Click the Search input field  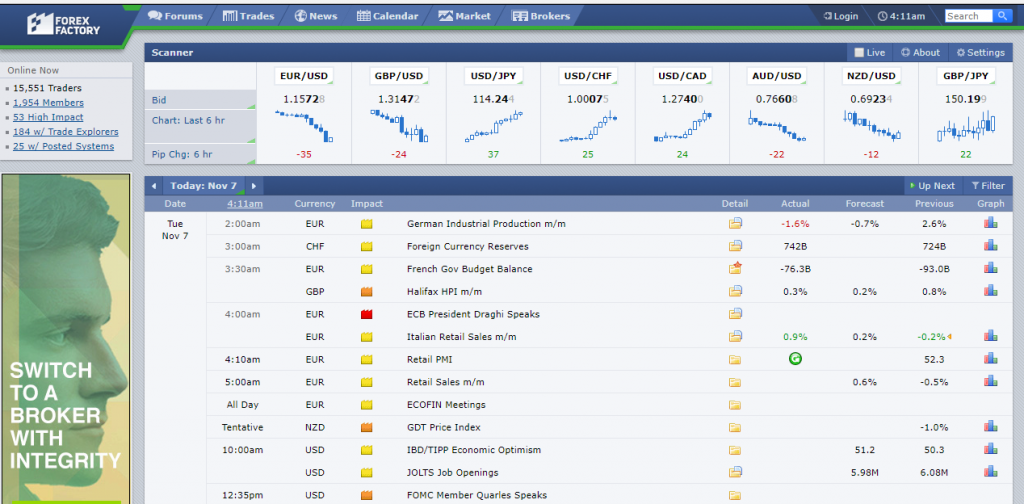pos(967,16)
